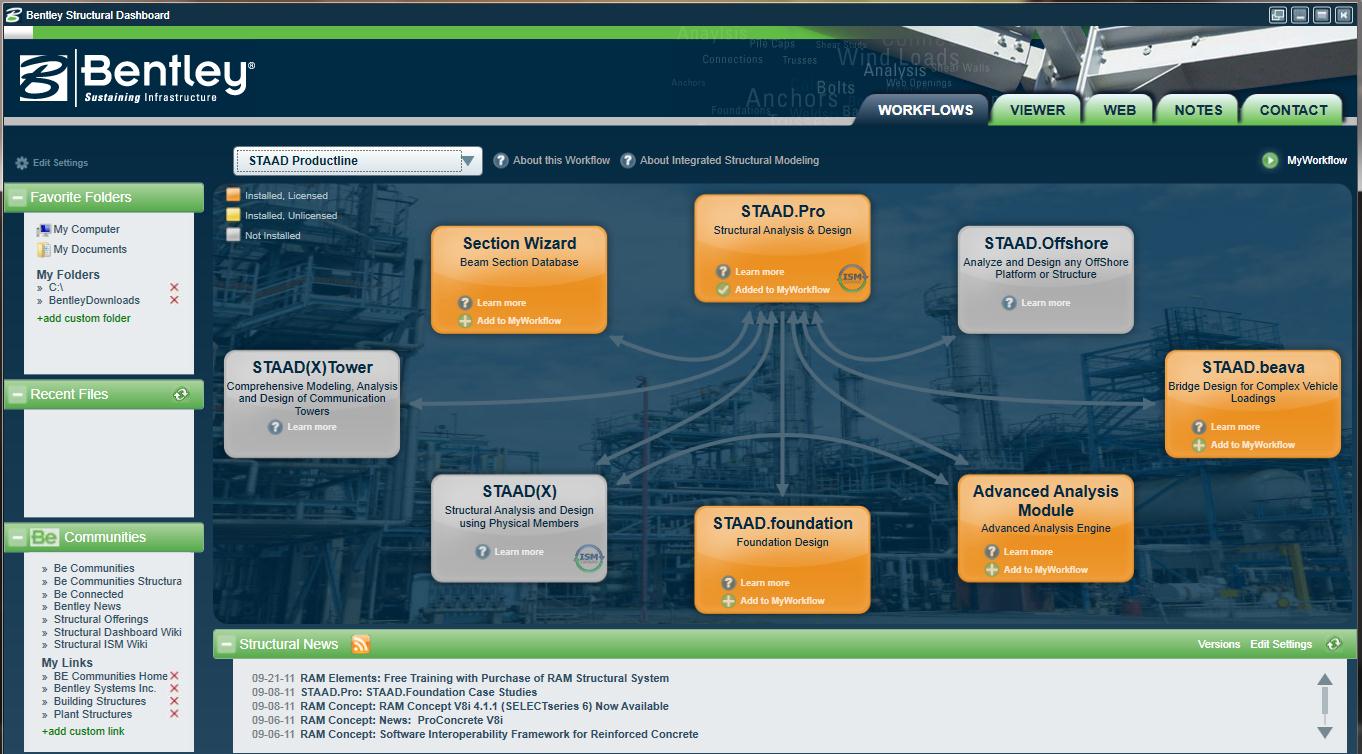Viewport: 1362px width, 754px height.
Task: Click the My Documents folder icon
Action: coord(44,250)
